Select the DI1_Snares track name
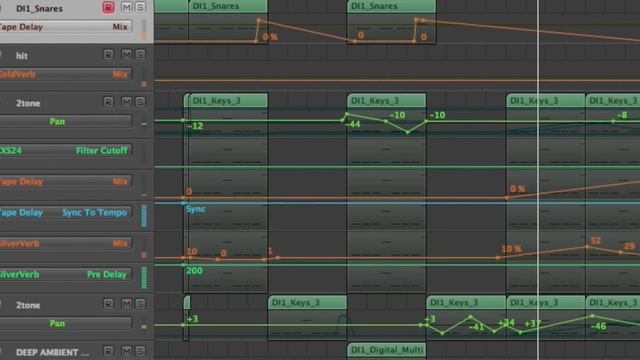Screen dimensions: 640x360 click(39, 9)
